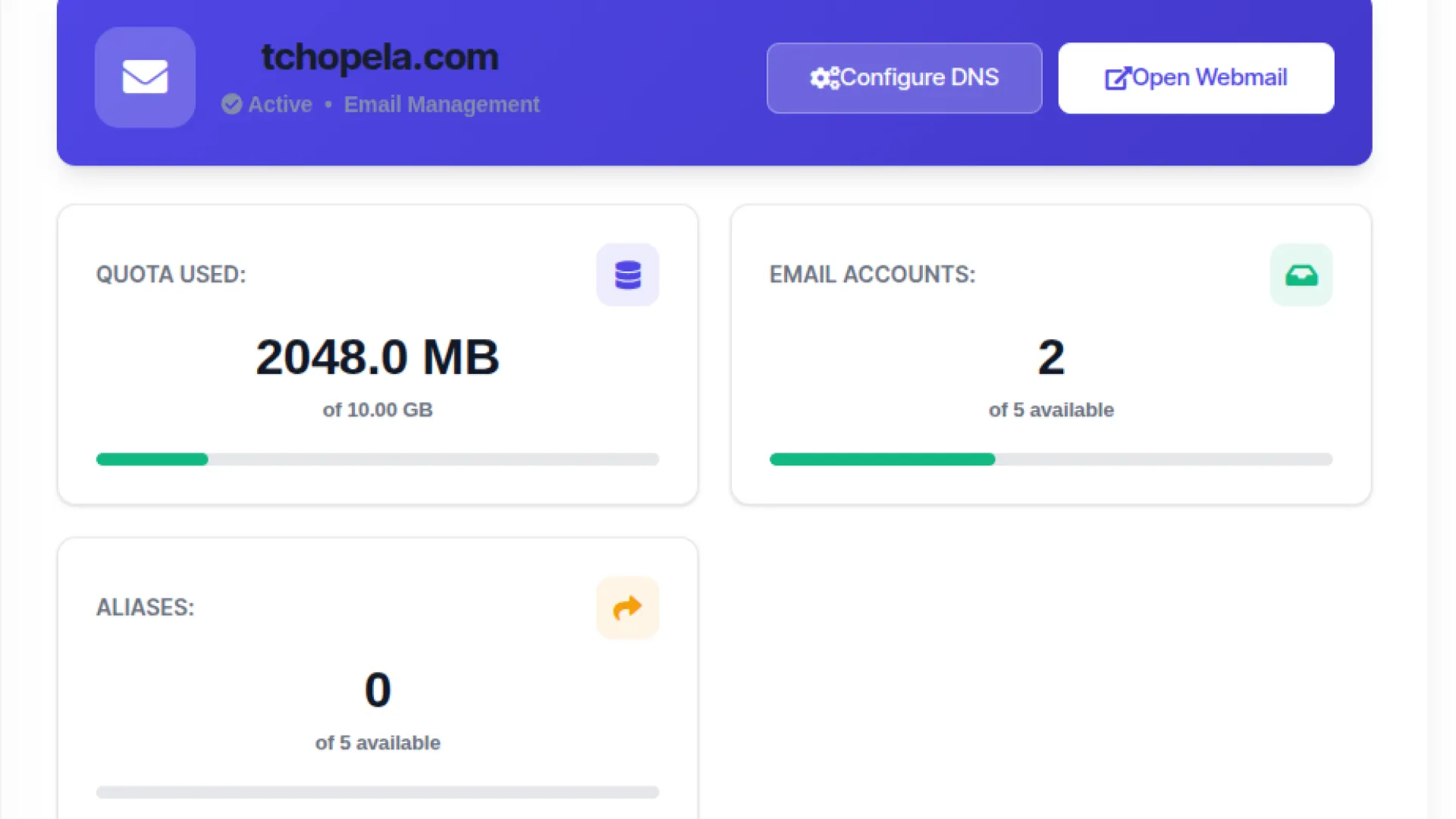Click the ALIASES heading
This screenshot has width=1456, height=819.
click(x=145, y=607)
